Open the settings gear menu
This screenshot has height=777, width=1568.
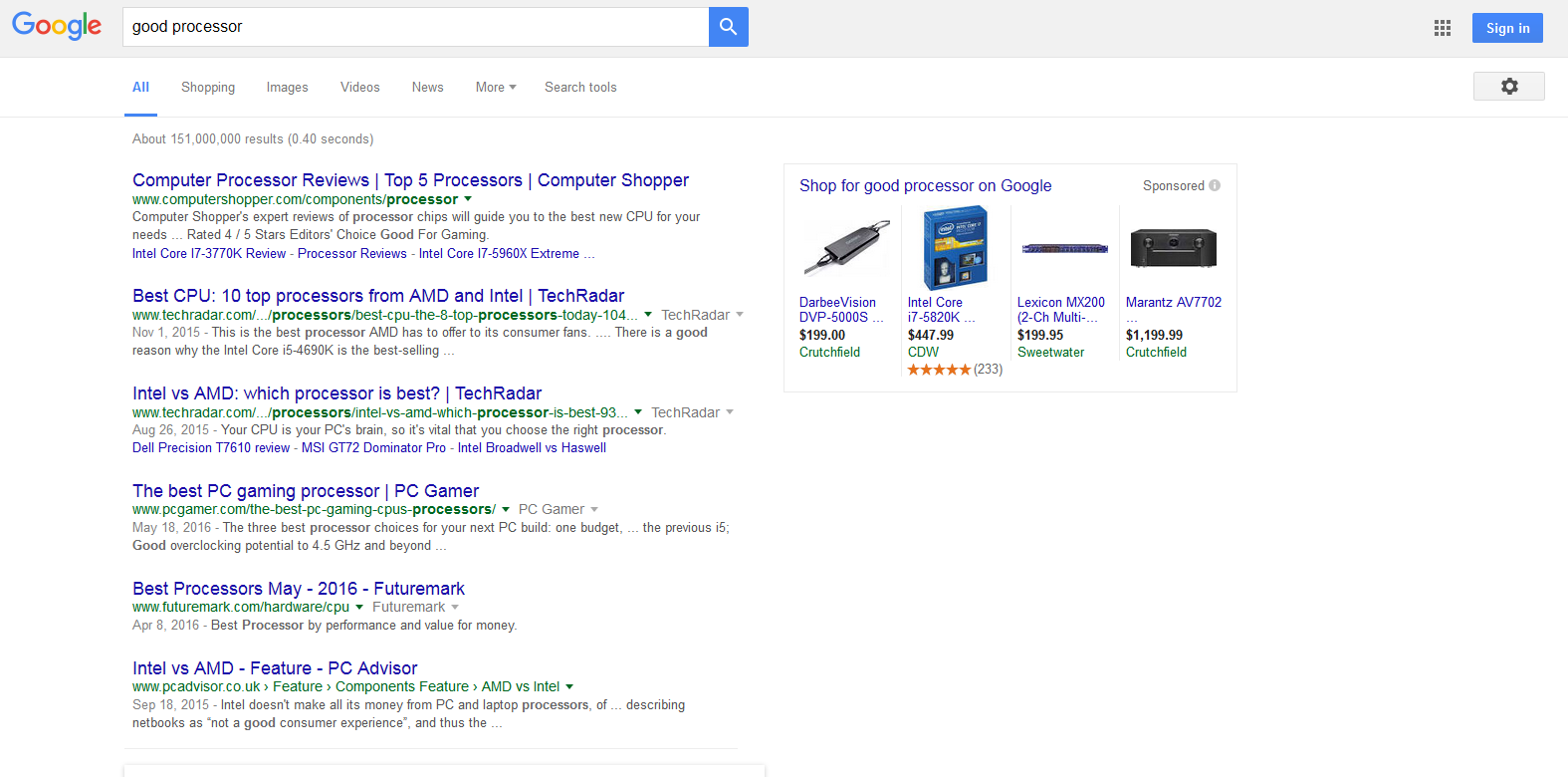pyautogui.click(x=1509, y=87)
